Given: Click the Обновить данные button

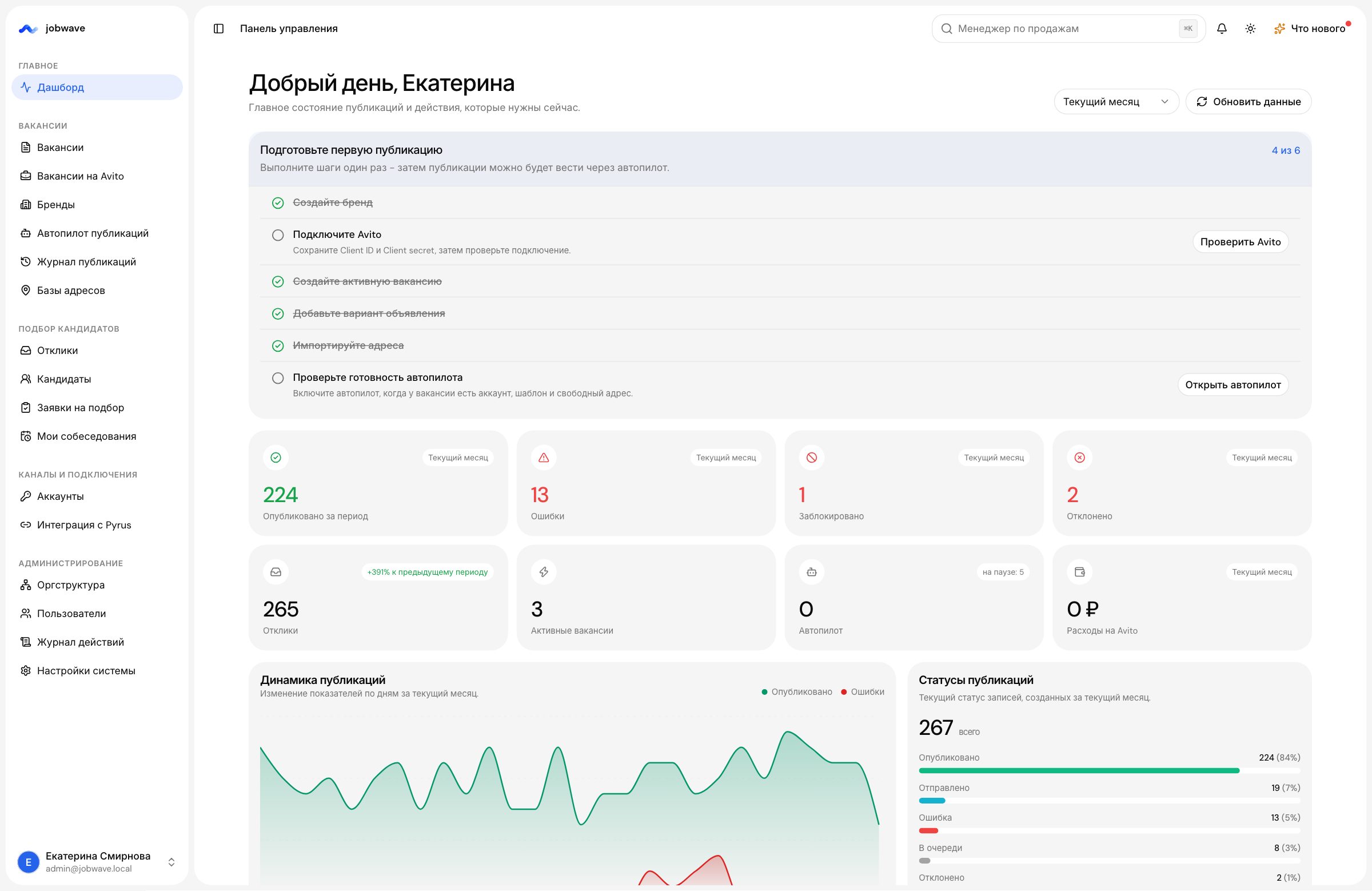Looking at the screenshot, I should point(1248,102).
